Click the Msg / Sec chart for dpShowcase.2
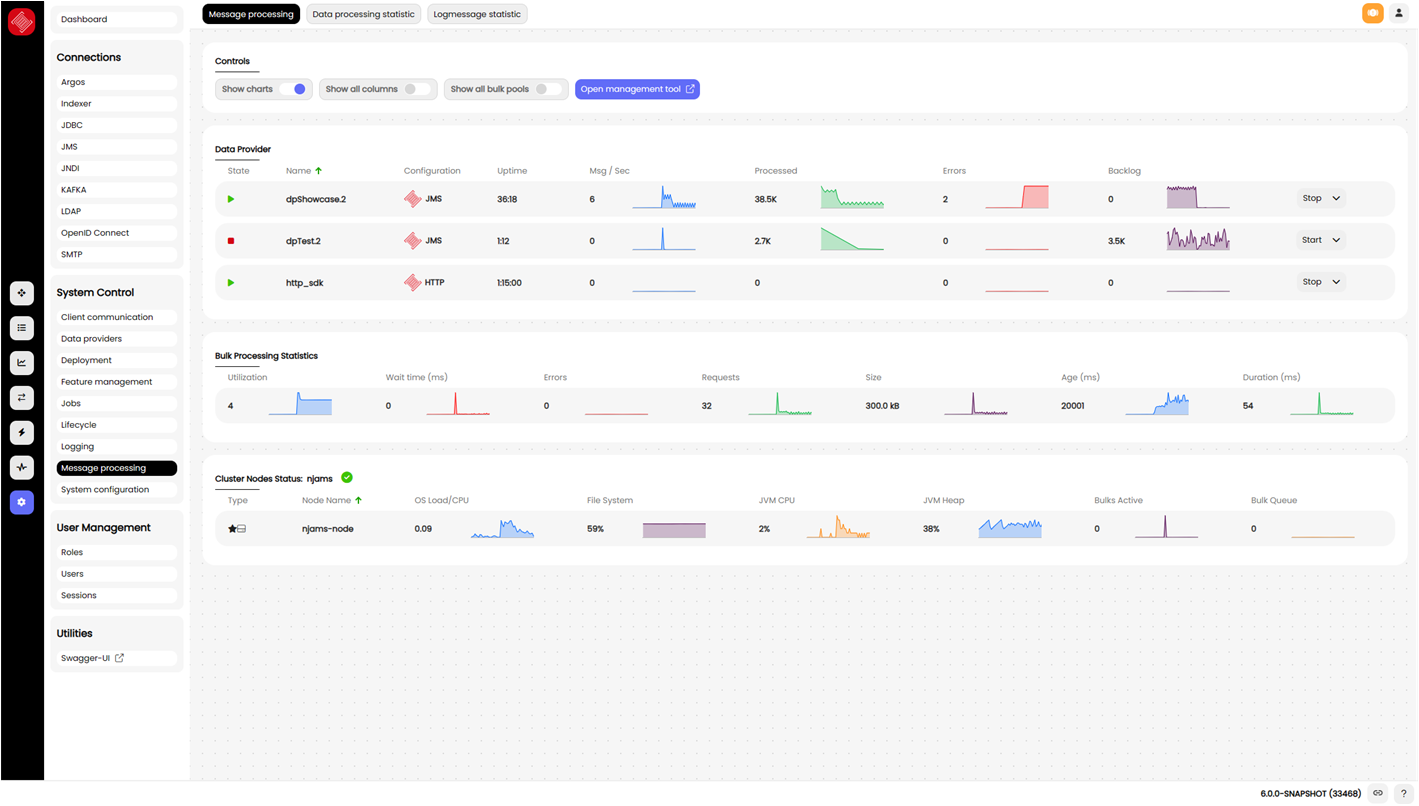The height and width of the screenshot is (806, 1419). [x=664, y=197]
